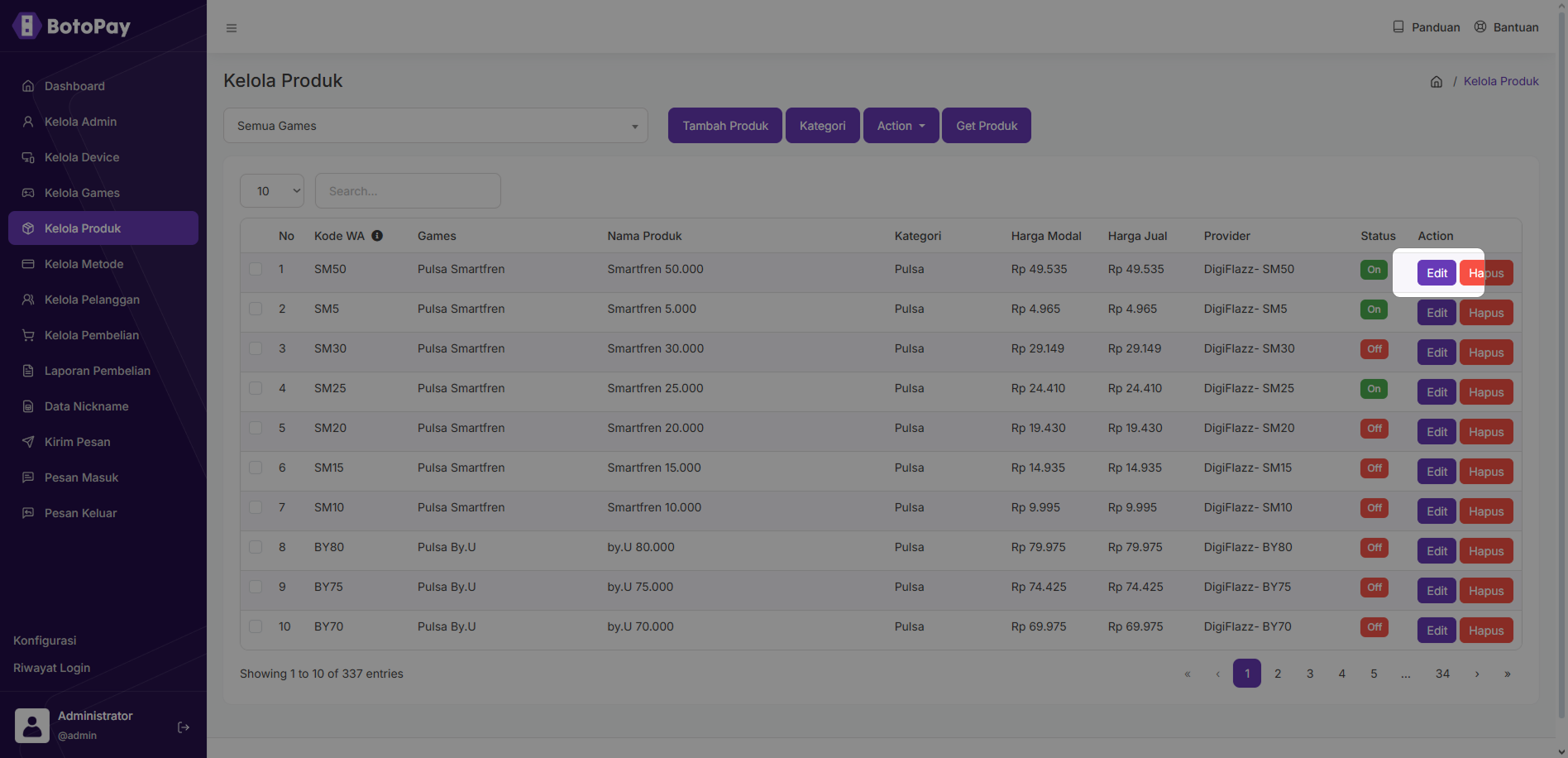This screenshot has width=1568, height=758.
Task: Click the Kelola Pelanggan users icon
Action: click(x=28, y=300)
